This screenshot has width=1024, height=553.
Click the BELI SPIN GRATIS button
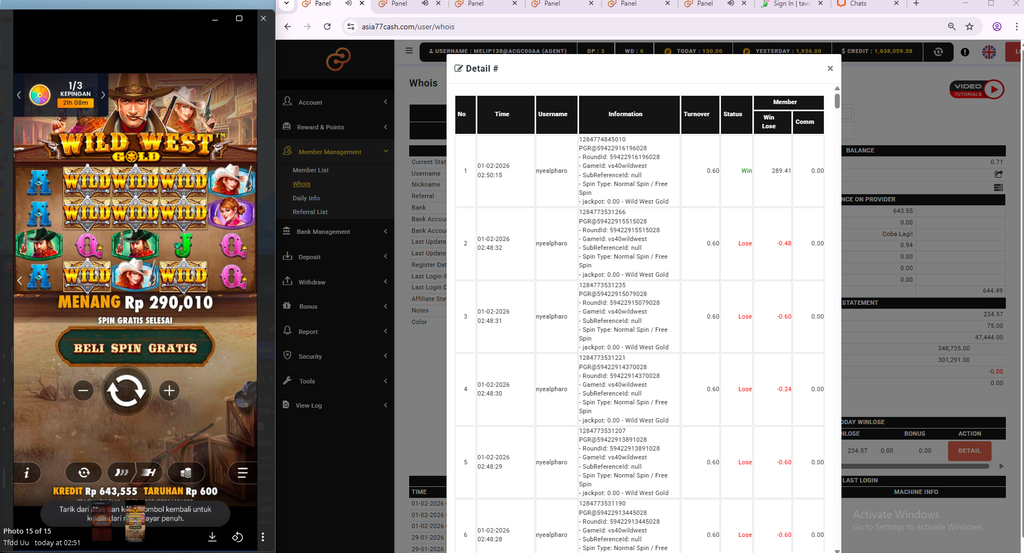[x=135, y=348]
